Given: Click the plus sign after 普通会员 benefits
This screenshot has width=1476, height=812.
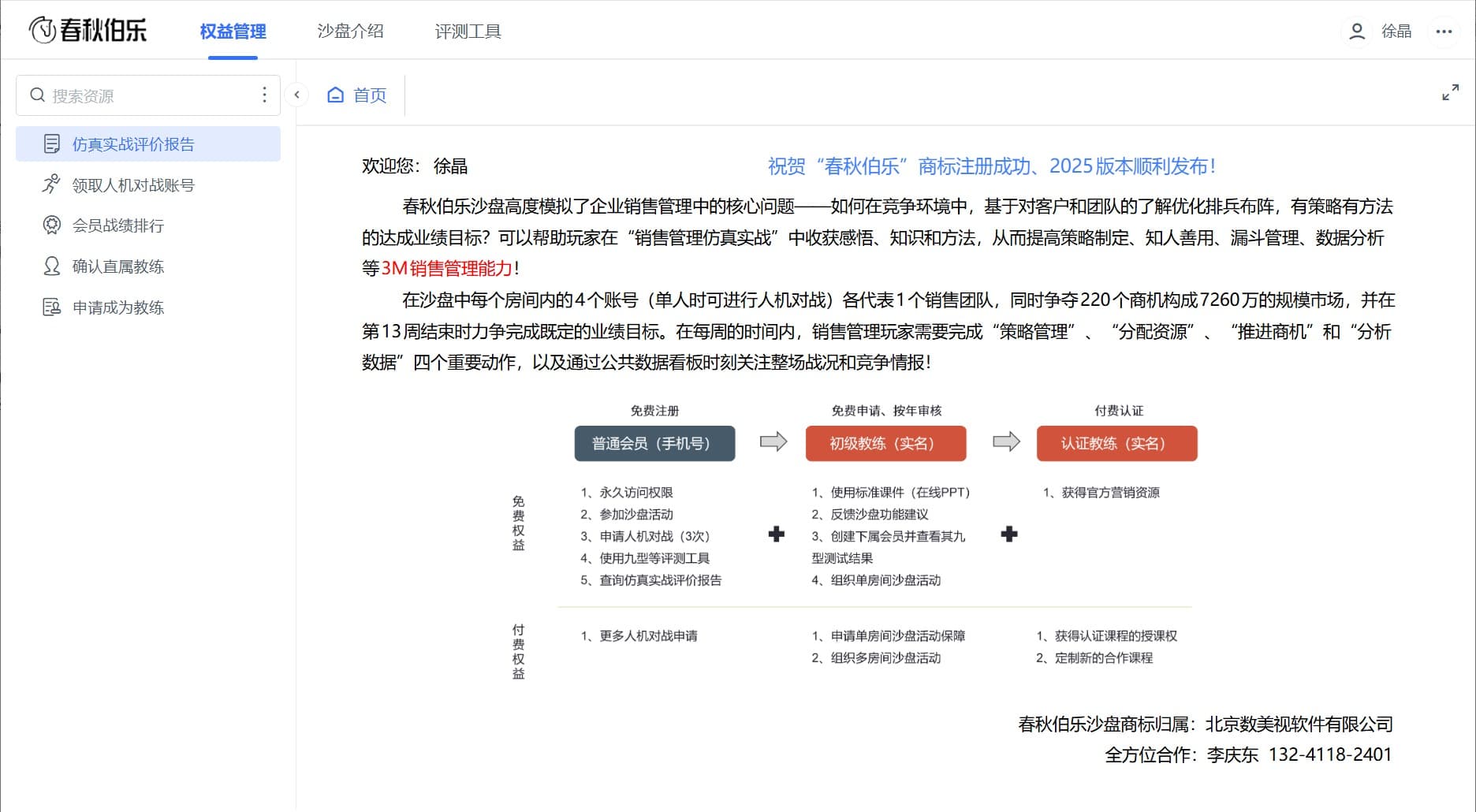Looking at the screenshot, I should coord(777,535).
